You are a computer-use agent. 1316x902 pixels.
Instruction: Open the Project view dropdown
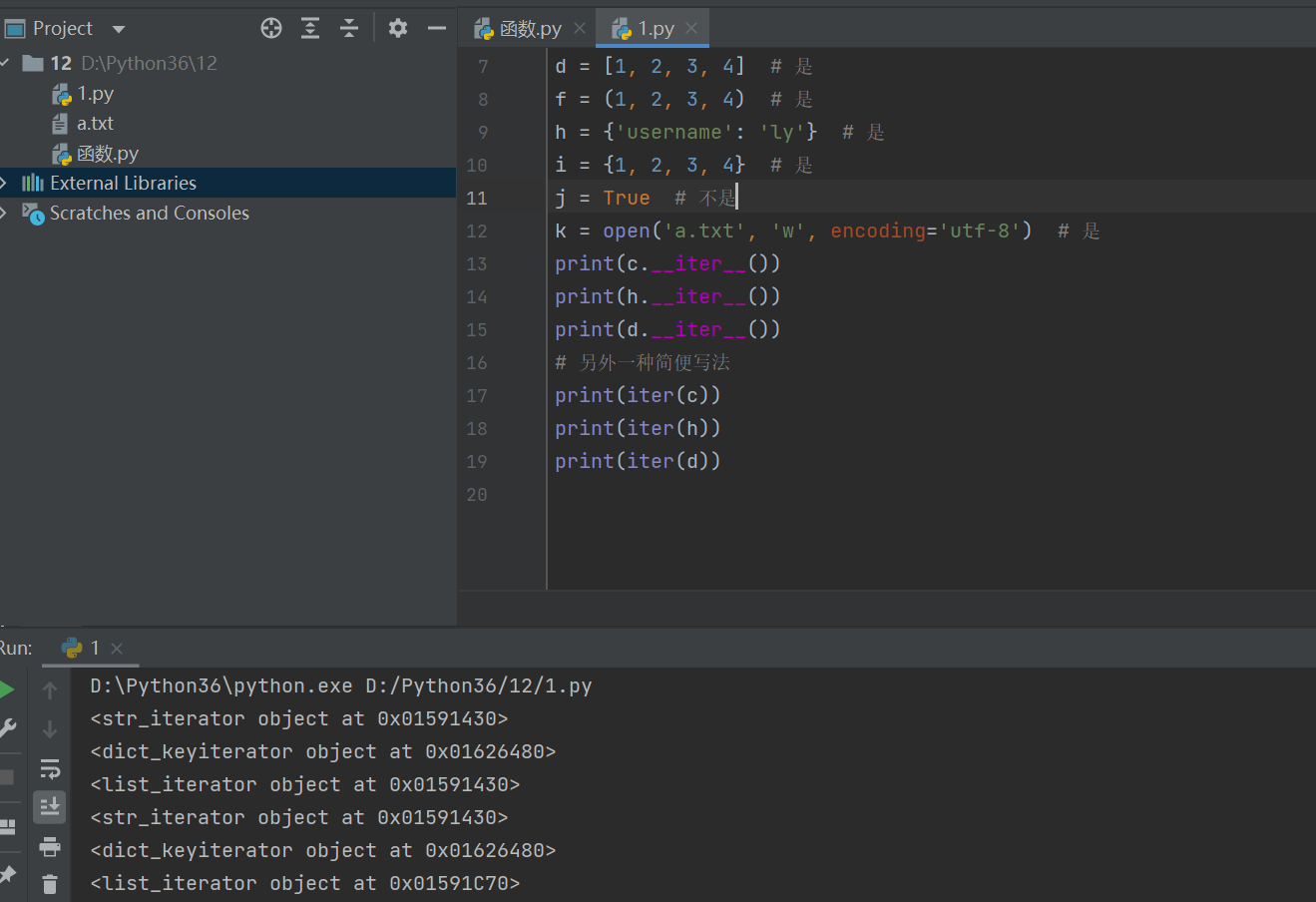[119, 29]
